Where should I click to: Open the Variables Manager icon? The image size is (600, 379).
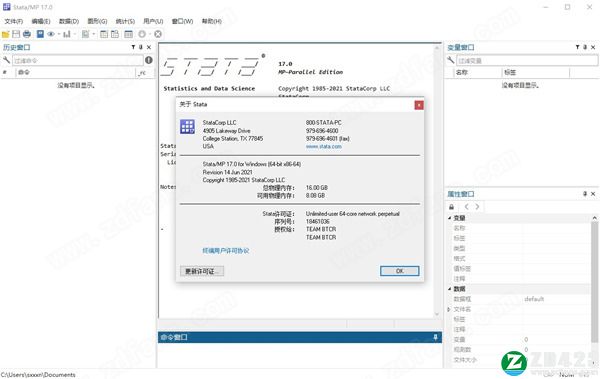click(x=129, y=34)
